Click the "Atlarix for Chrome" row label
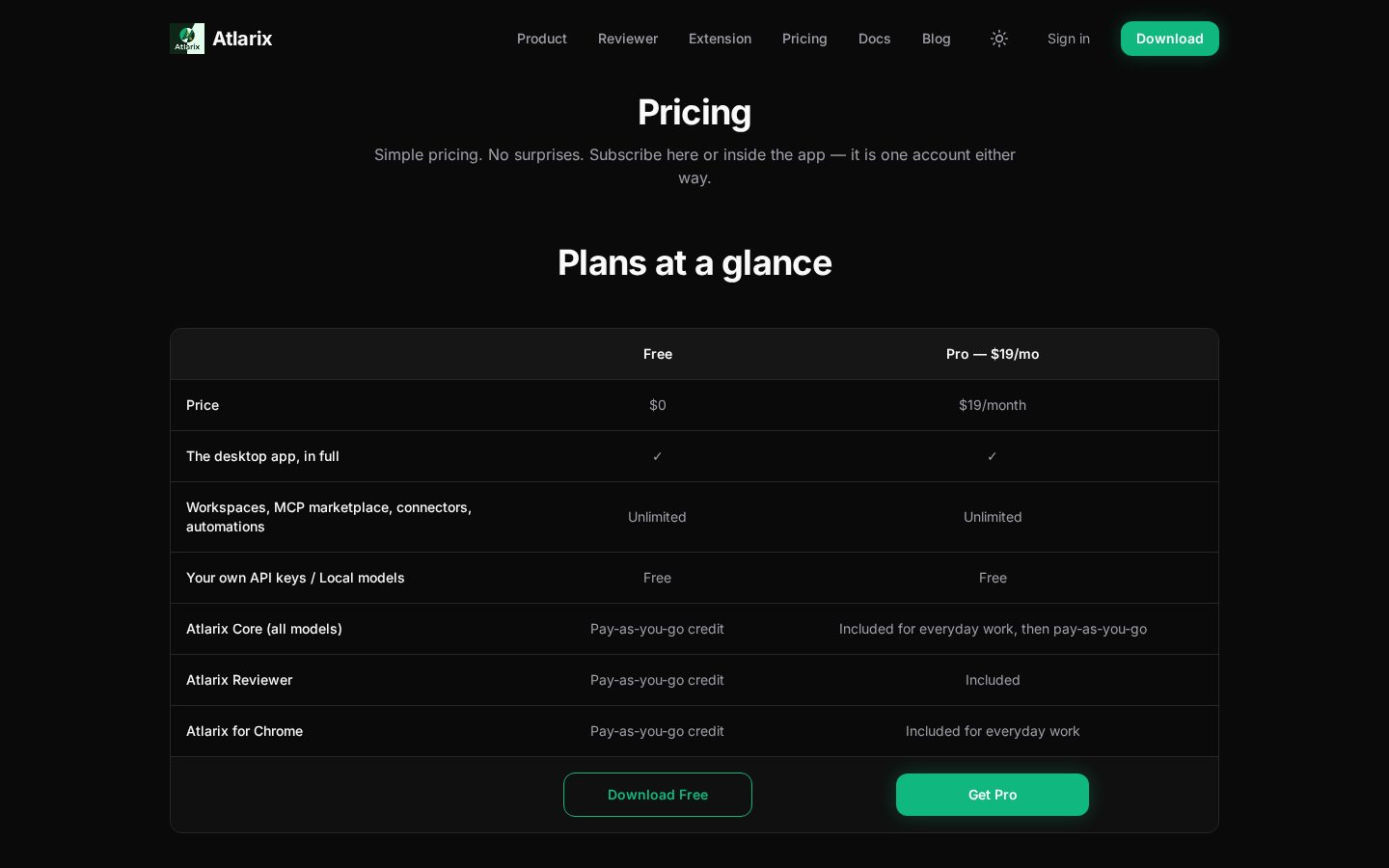1389x868 pixels. pyautogui.click(x=244, y=731)
